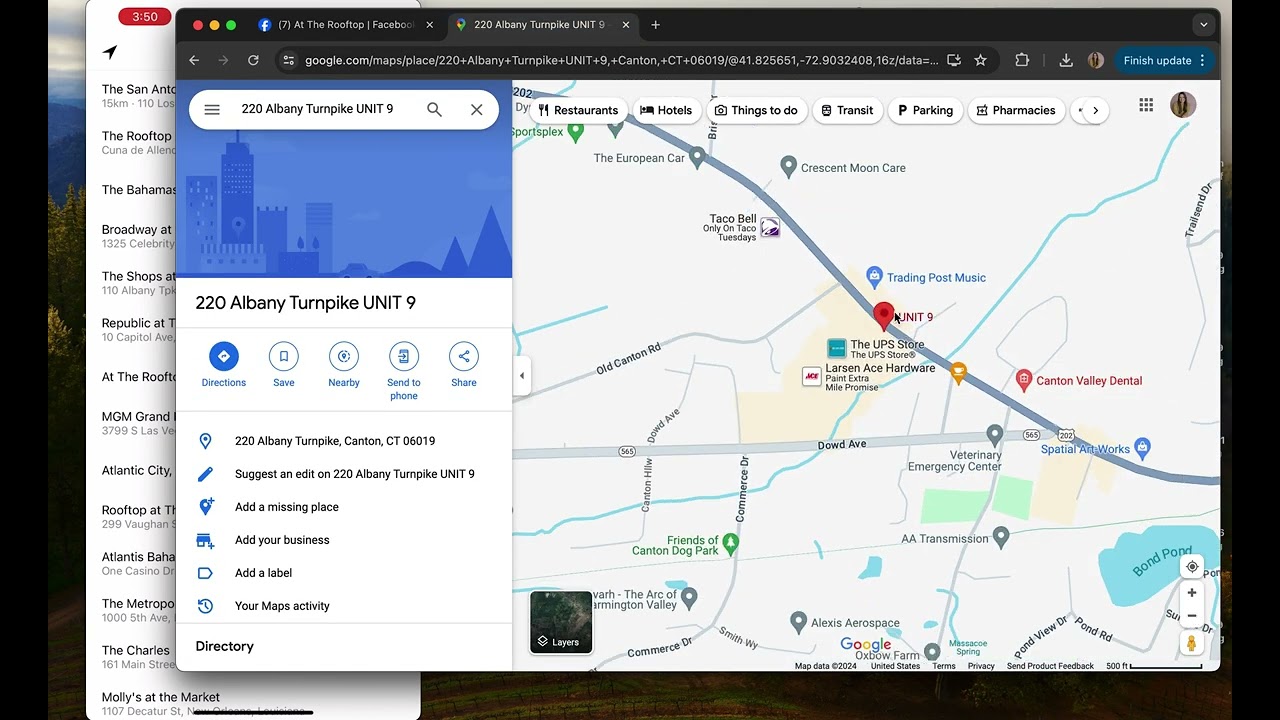Collapse the side panel with the arrow

(521, 376)
